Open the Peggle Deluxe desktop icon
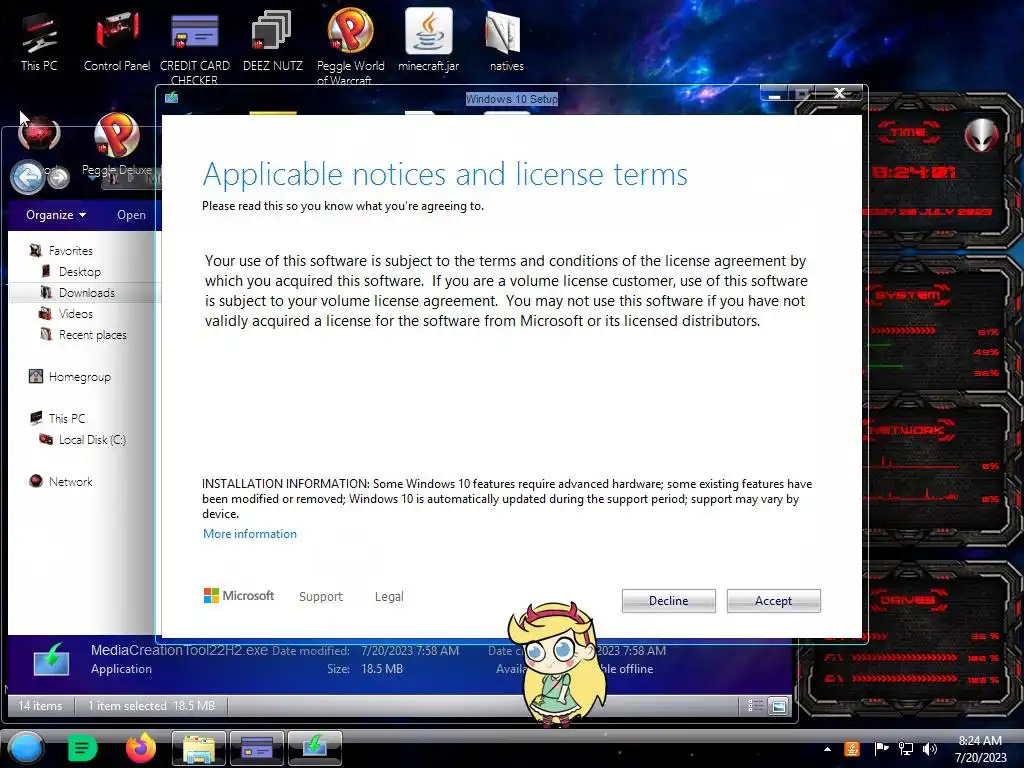The image size is (1024, 768). [117, 144]
